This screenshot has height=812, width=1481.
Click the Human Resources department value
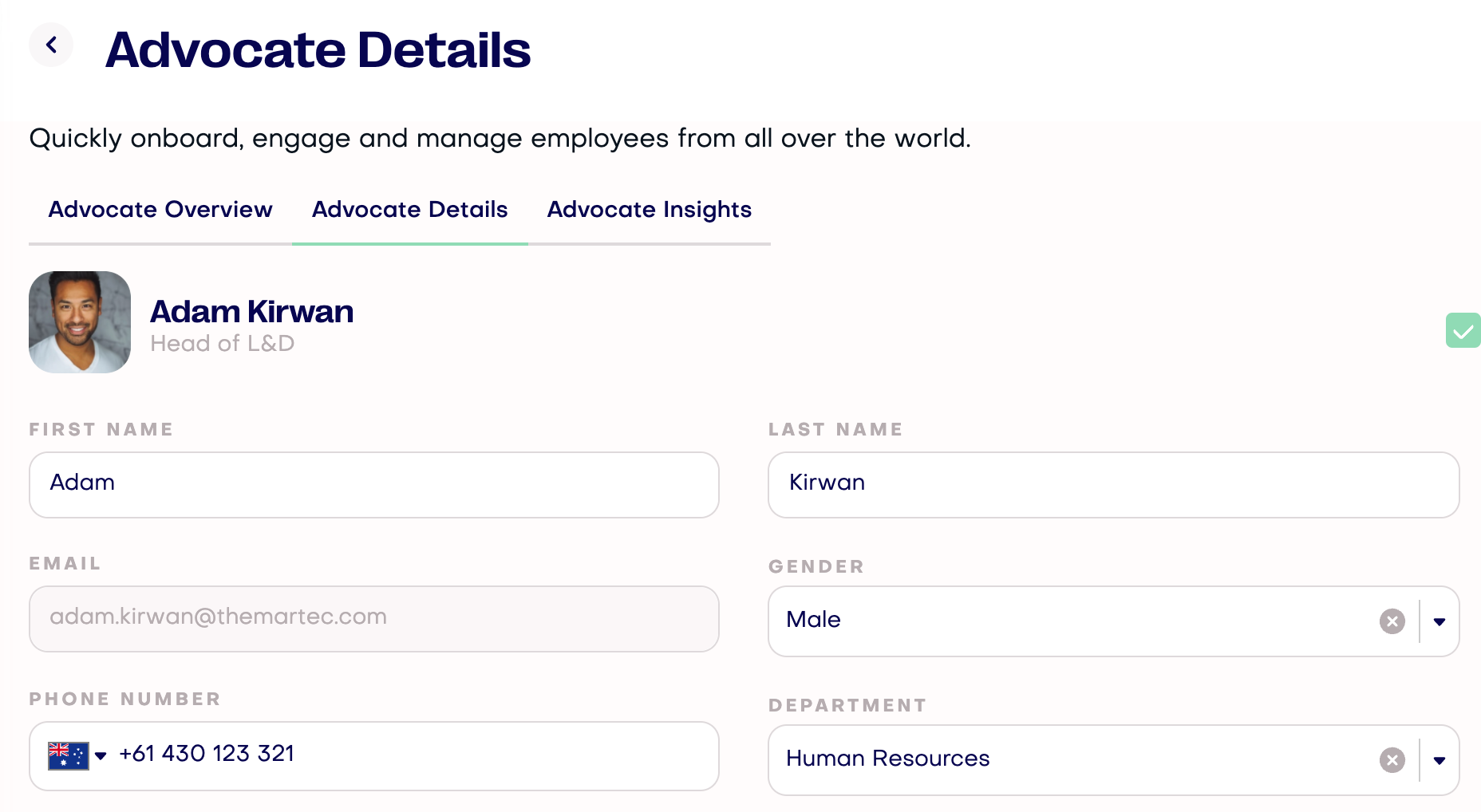tap(887, 759)
